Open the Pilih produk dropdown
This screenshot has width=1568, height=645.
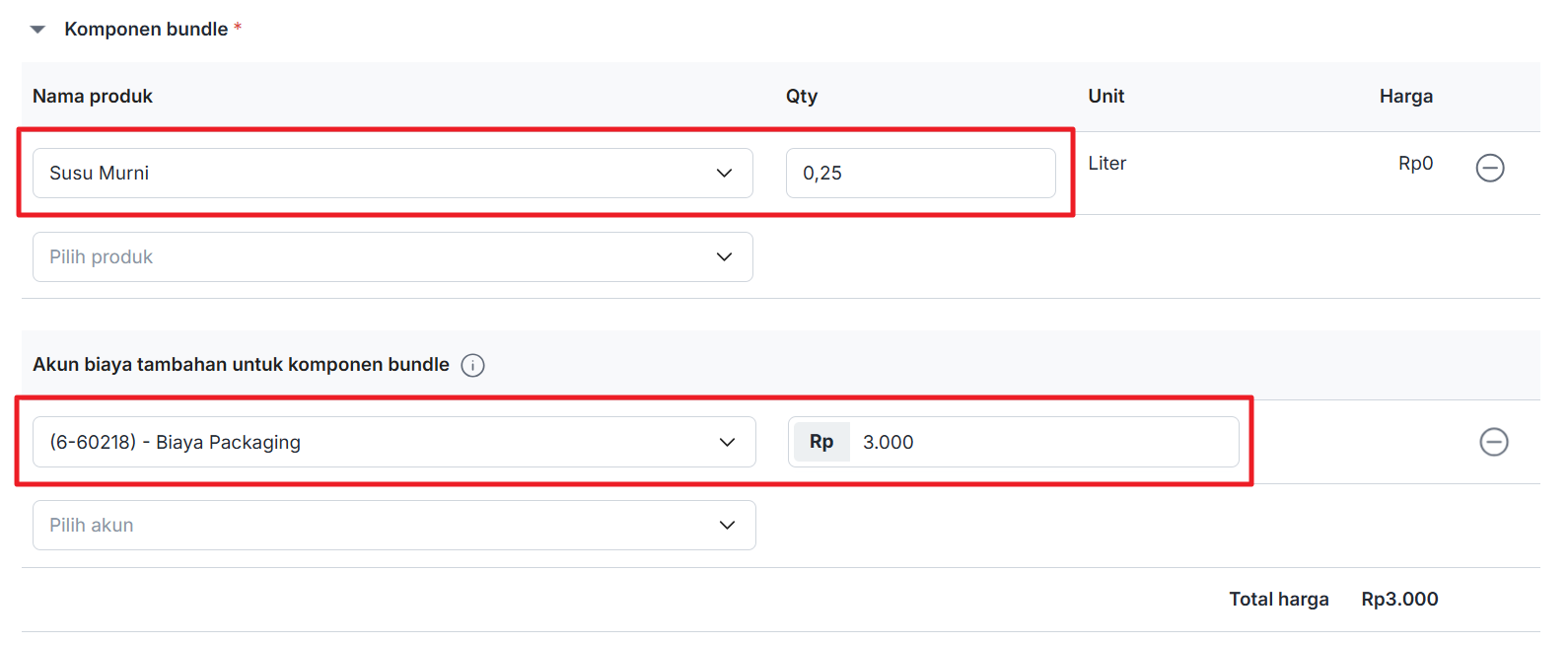[392, 257]
